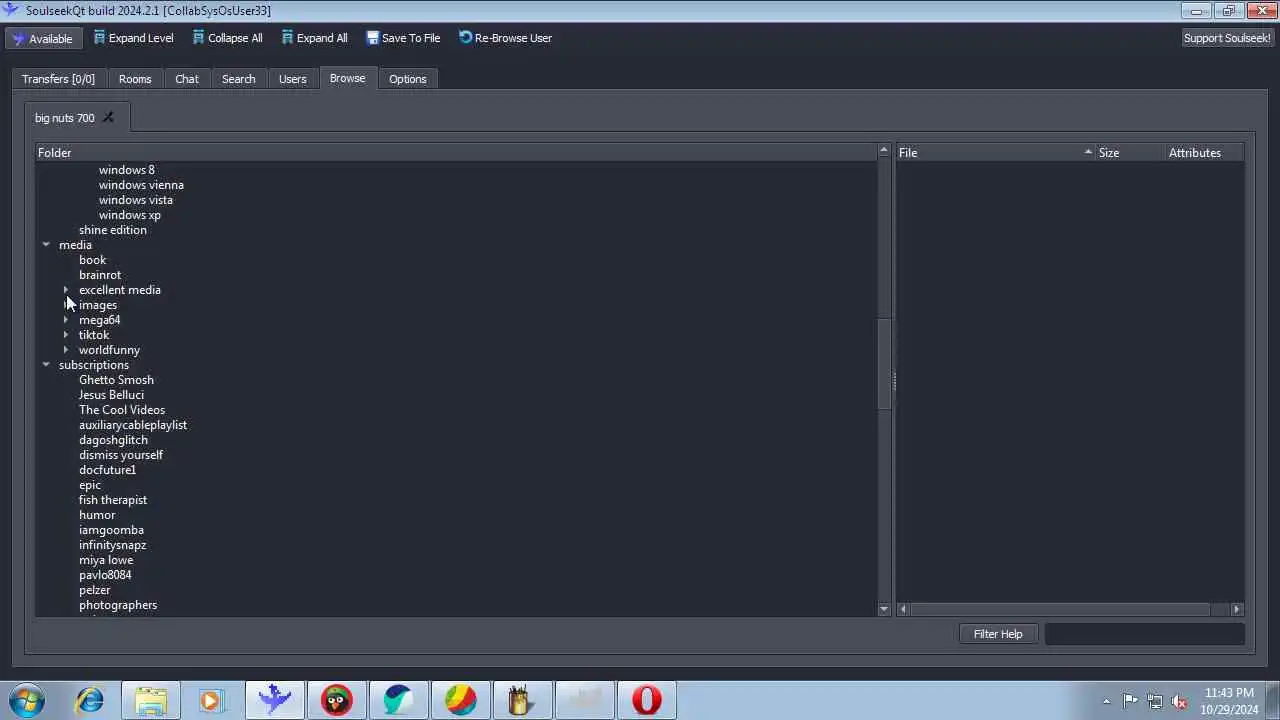Click the Filter Help button
Viewport: 1280px width, 720px height.
pyautogui.click(x=998, y=634)
